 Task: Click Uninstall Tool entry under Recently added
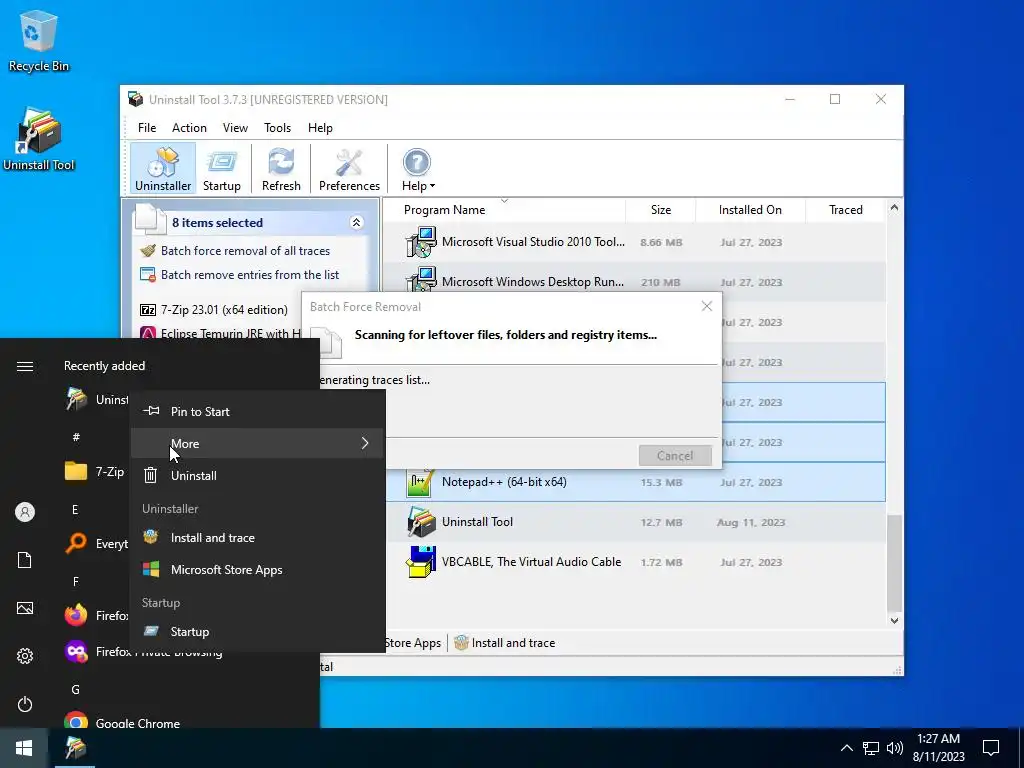click(x=96, y=399)
